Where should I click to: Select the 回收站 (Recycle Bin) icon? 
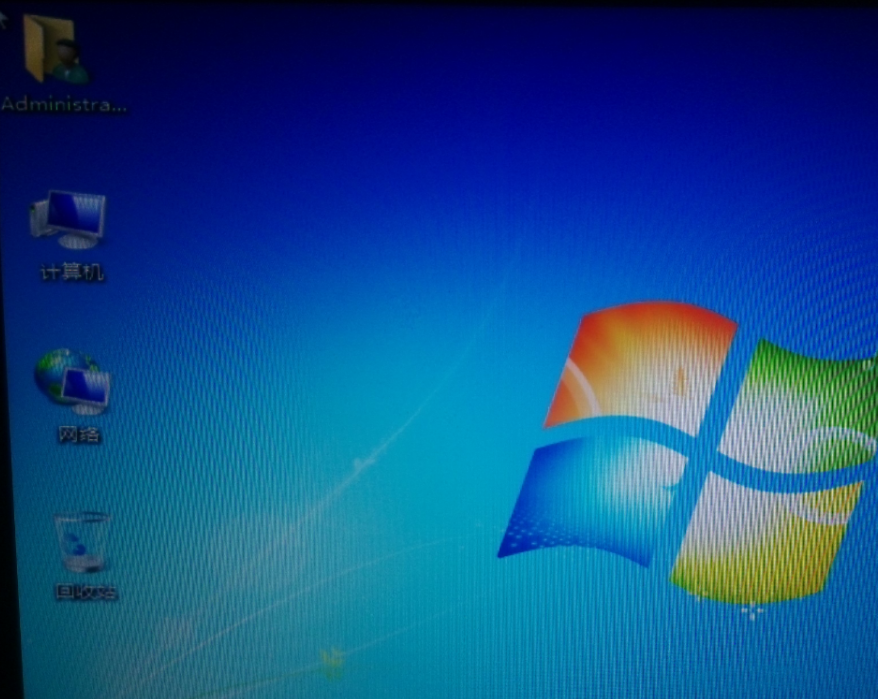tap(82, 542)
